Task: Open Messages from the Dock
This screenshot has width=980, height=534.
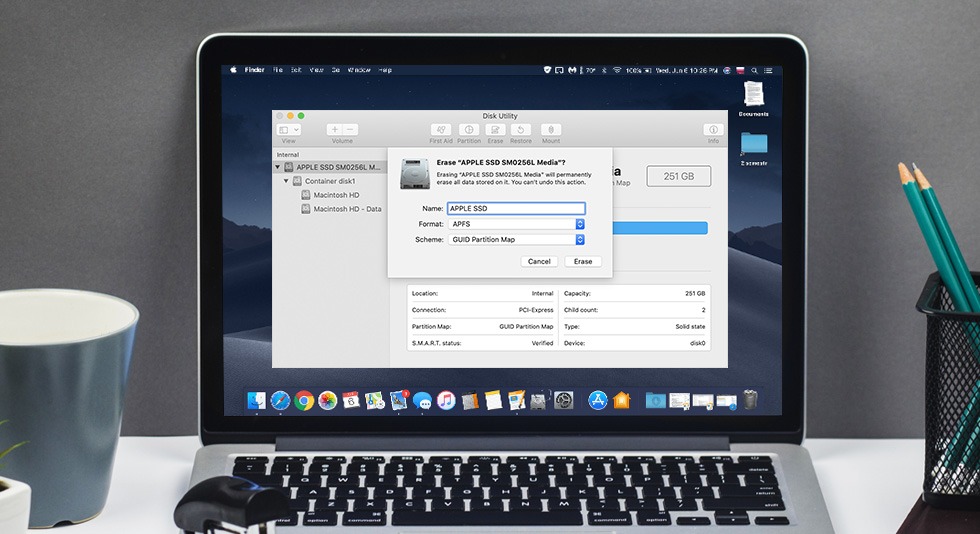Action: tap(422, 401)
